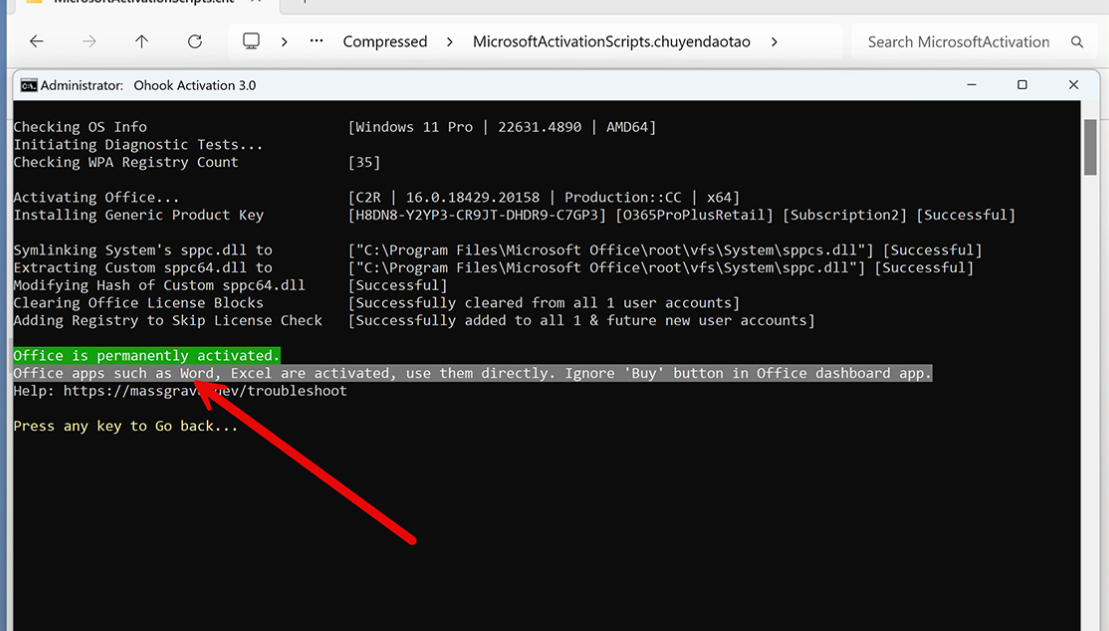Select the MicrosoftActivationScripts.chuyendaotao breadcrumb
Image resolution: width=1109 pixels, height=631 pixels.
click(611, 42)
